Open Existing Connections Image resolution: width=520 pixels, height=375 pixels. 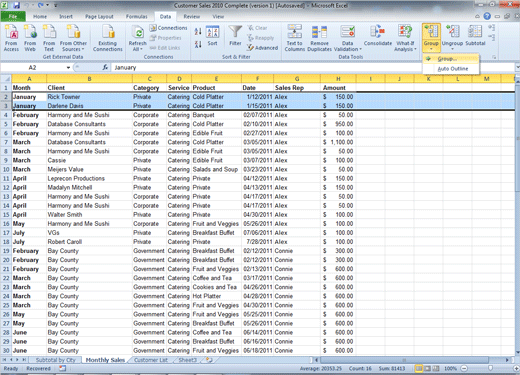(108, 38)
